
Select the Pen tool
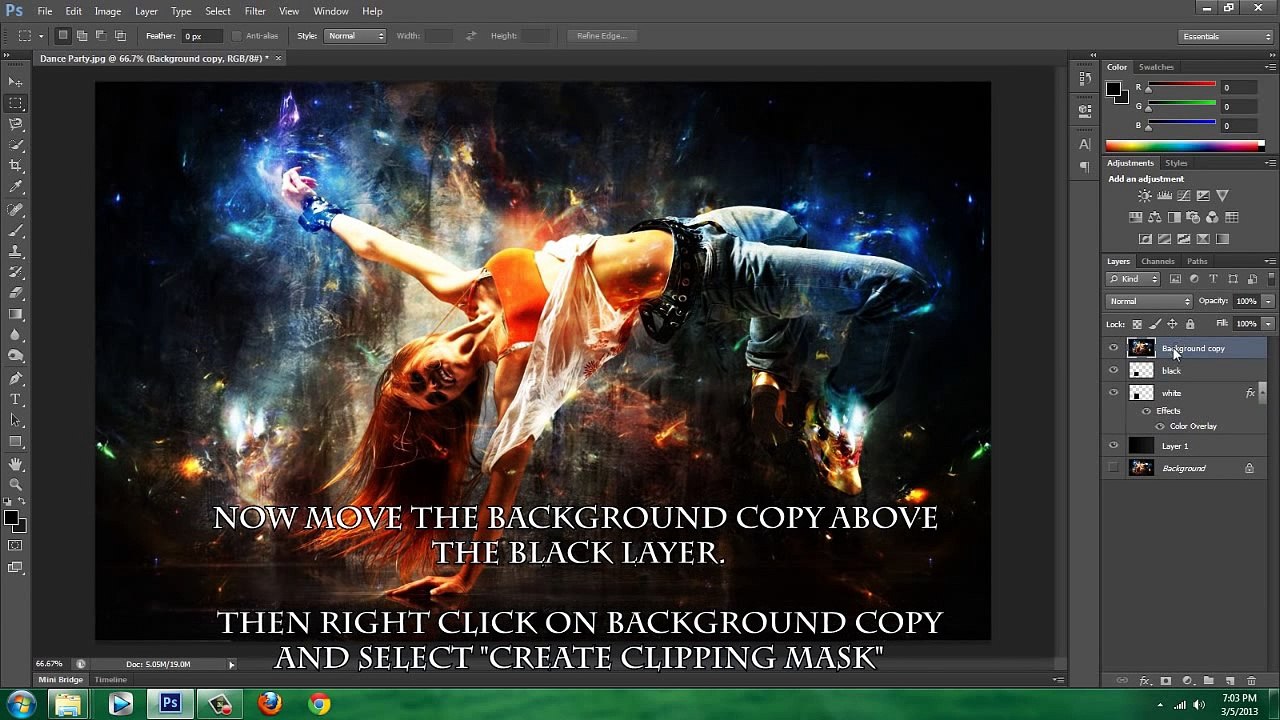pyautogui.click(x=16, y=379)
